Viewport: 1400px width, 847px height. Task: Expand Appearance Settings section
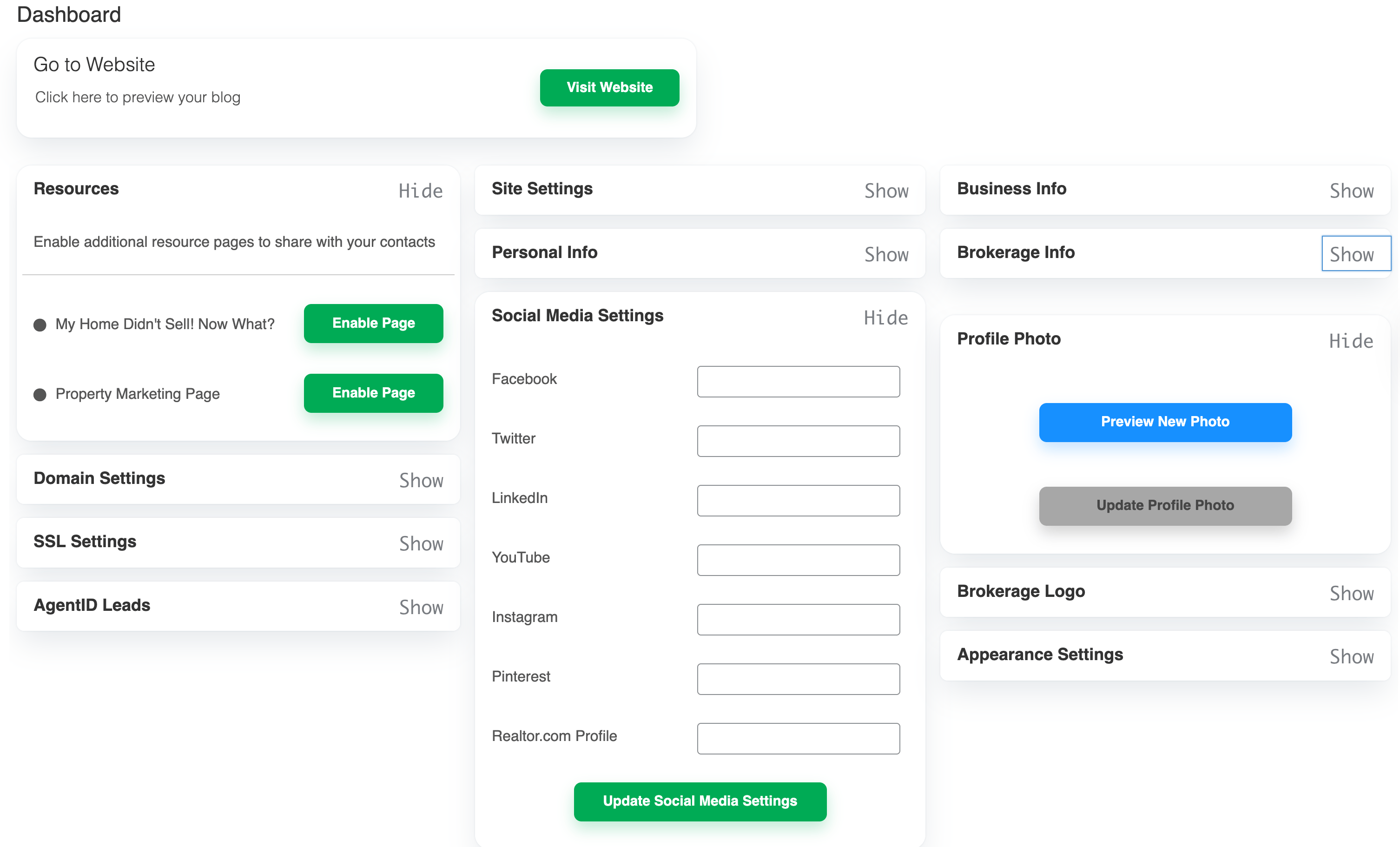tap(1351, 656)
